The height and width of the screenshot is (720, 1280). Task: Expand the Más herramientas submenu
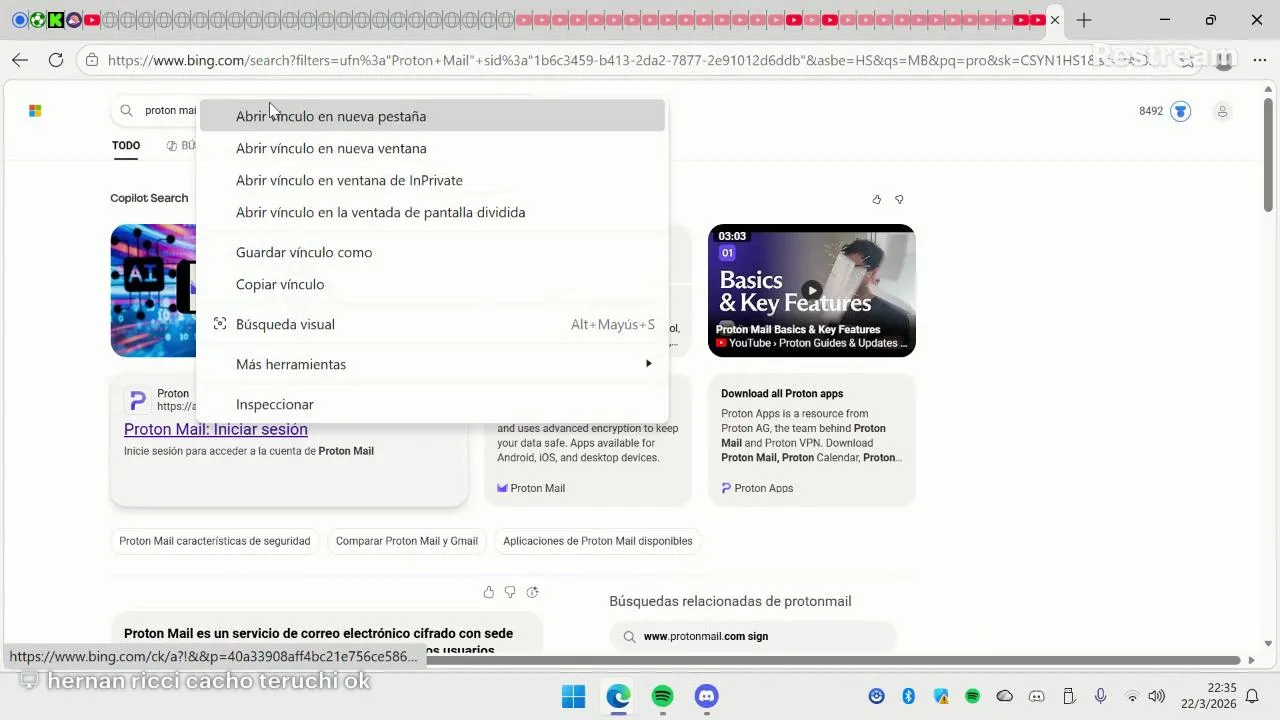click(432, 364)
